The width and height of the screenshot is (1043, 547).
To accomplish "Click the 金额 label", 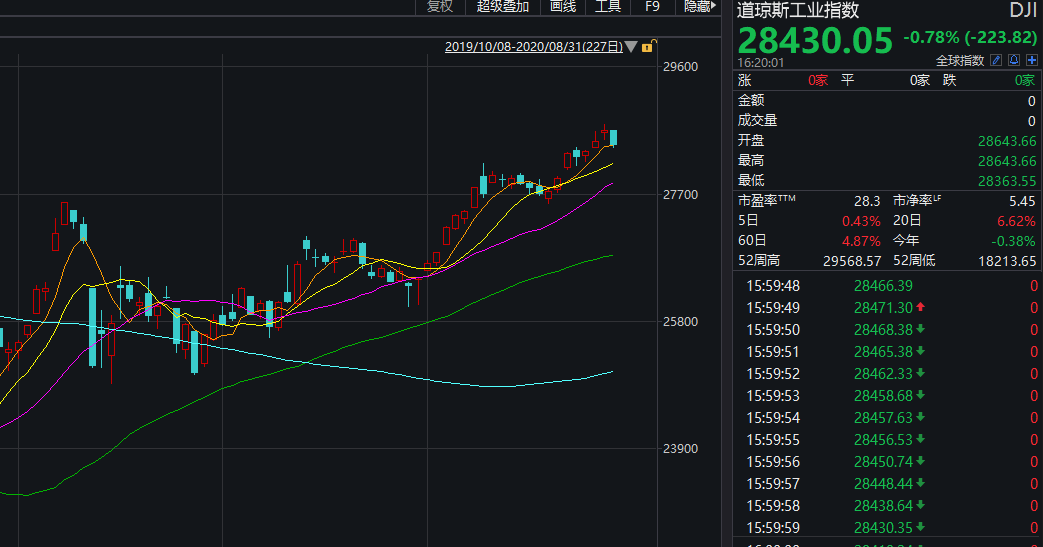I will pos(751,100).
